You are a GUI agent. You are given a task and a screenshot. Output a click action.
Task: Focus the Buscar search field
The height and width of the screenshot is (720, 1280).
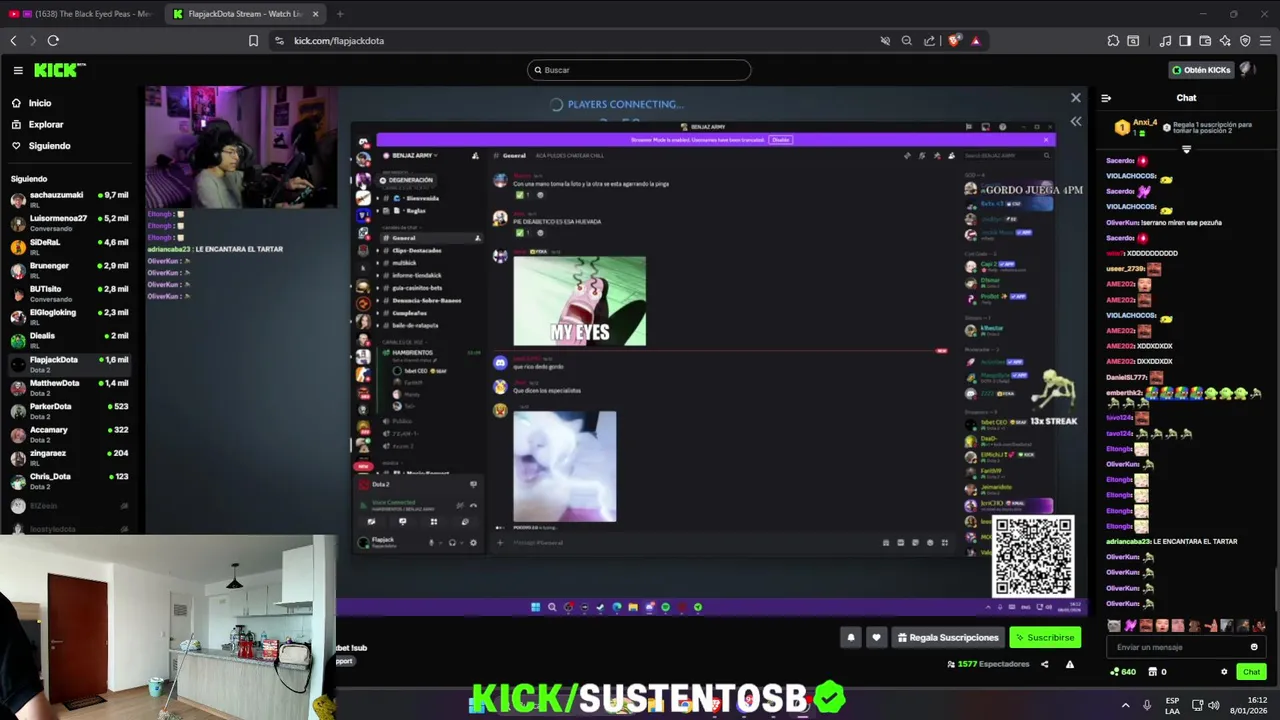click(639, 70)
